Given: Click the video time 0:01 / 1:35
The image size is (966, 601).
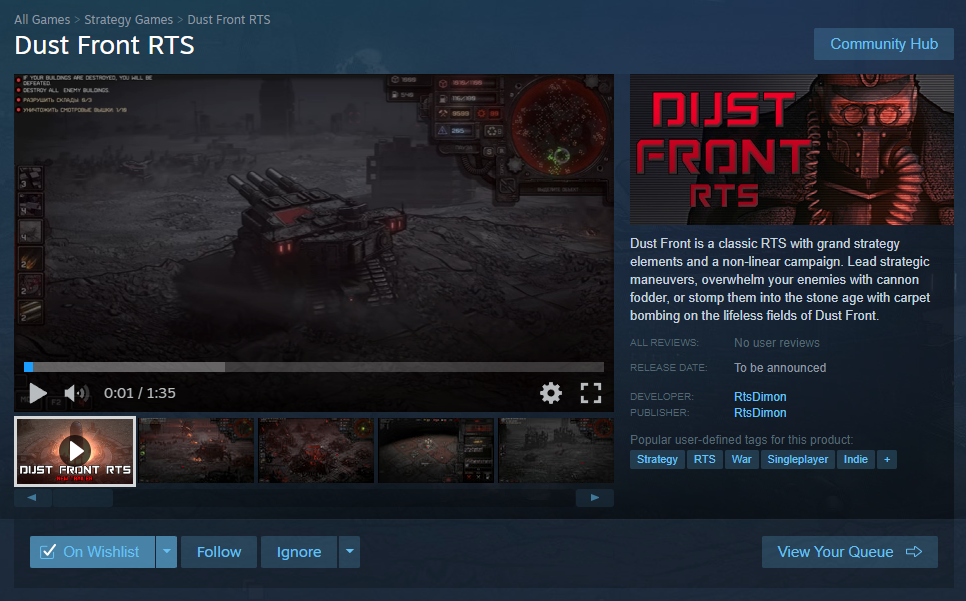Looking at the screenshot, I should click(139, 393).
